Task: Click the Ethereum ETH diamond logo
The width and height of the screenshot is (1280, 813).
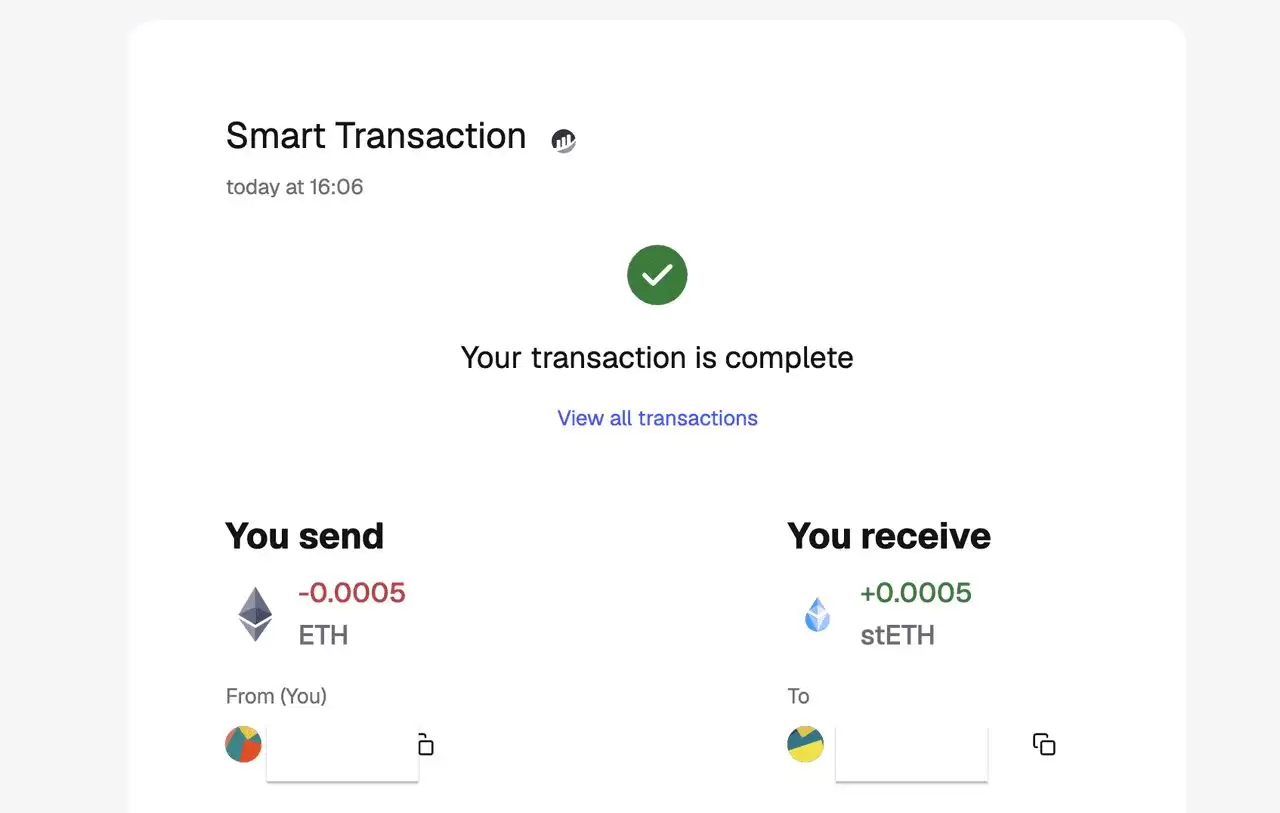Action: click(255, 614)
